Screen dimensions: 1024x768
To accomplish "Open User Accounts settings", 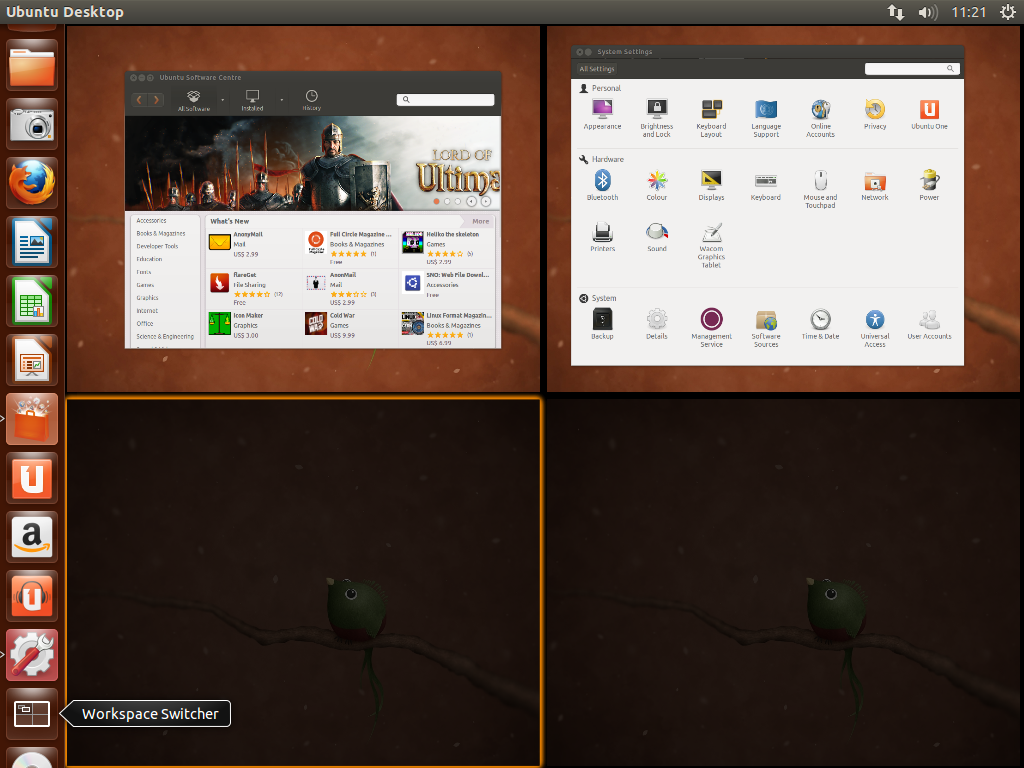I will pyautogui.click(x=929, y=324).
